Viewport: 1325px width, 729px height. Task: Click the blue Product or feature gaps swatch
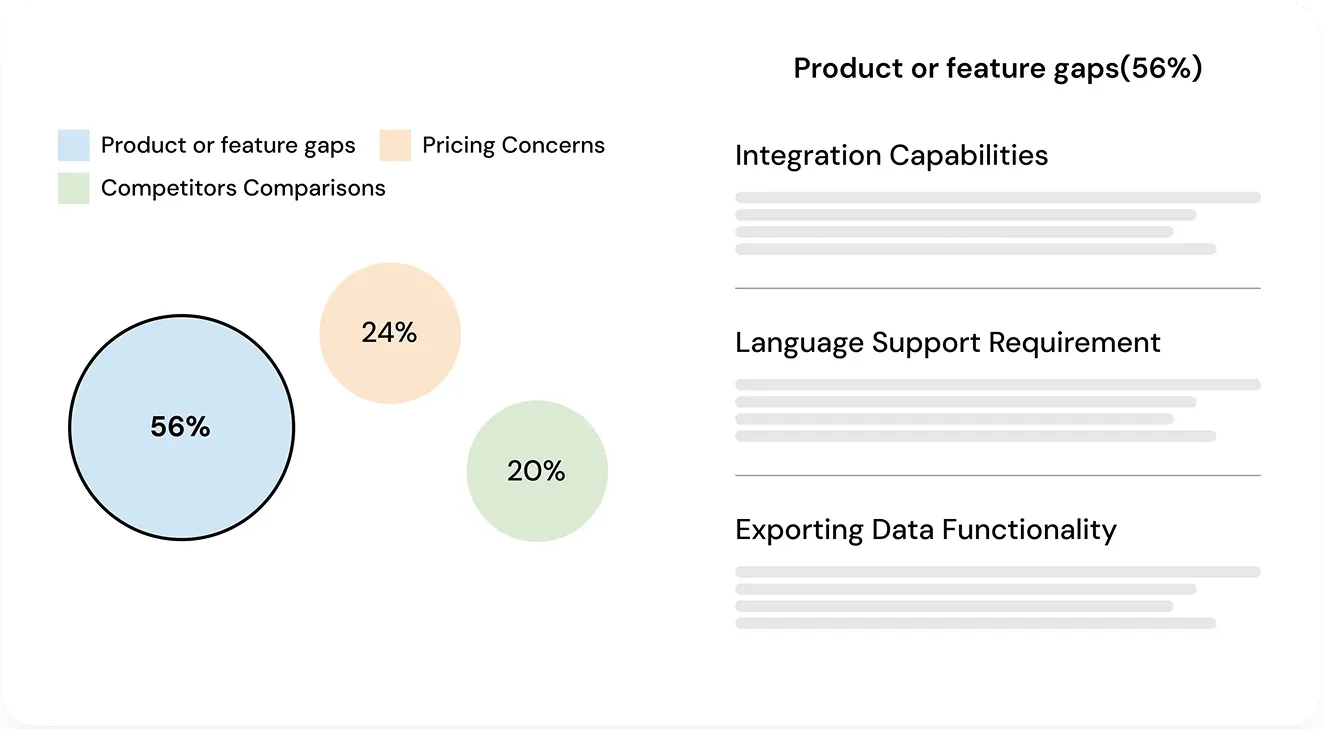[74, 146]
